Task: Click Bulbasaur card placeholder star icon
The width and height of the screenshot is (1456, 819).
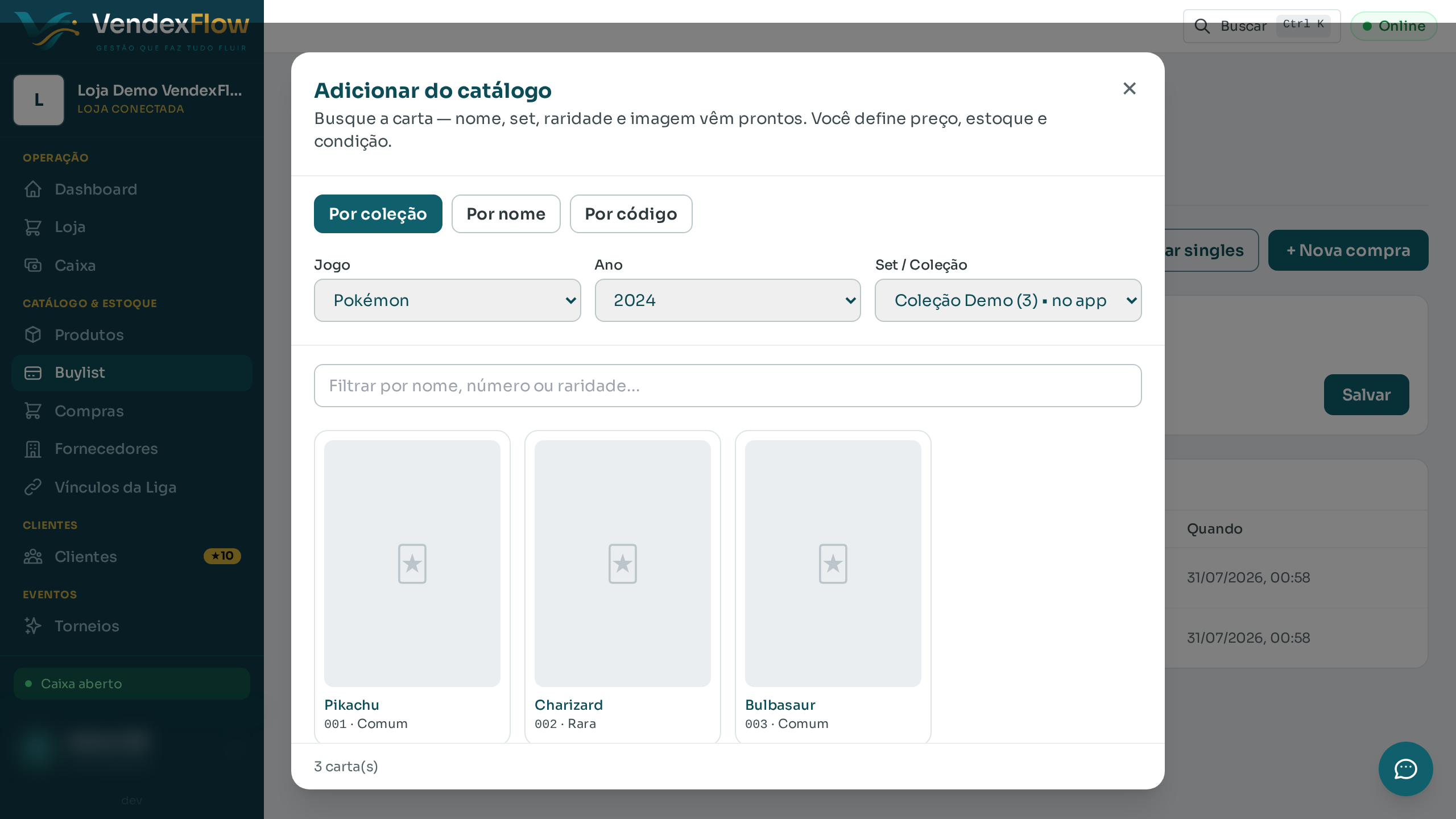Action: 833,564
